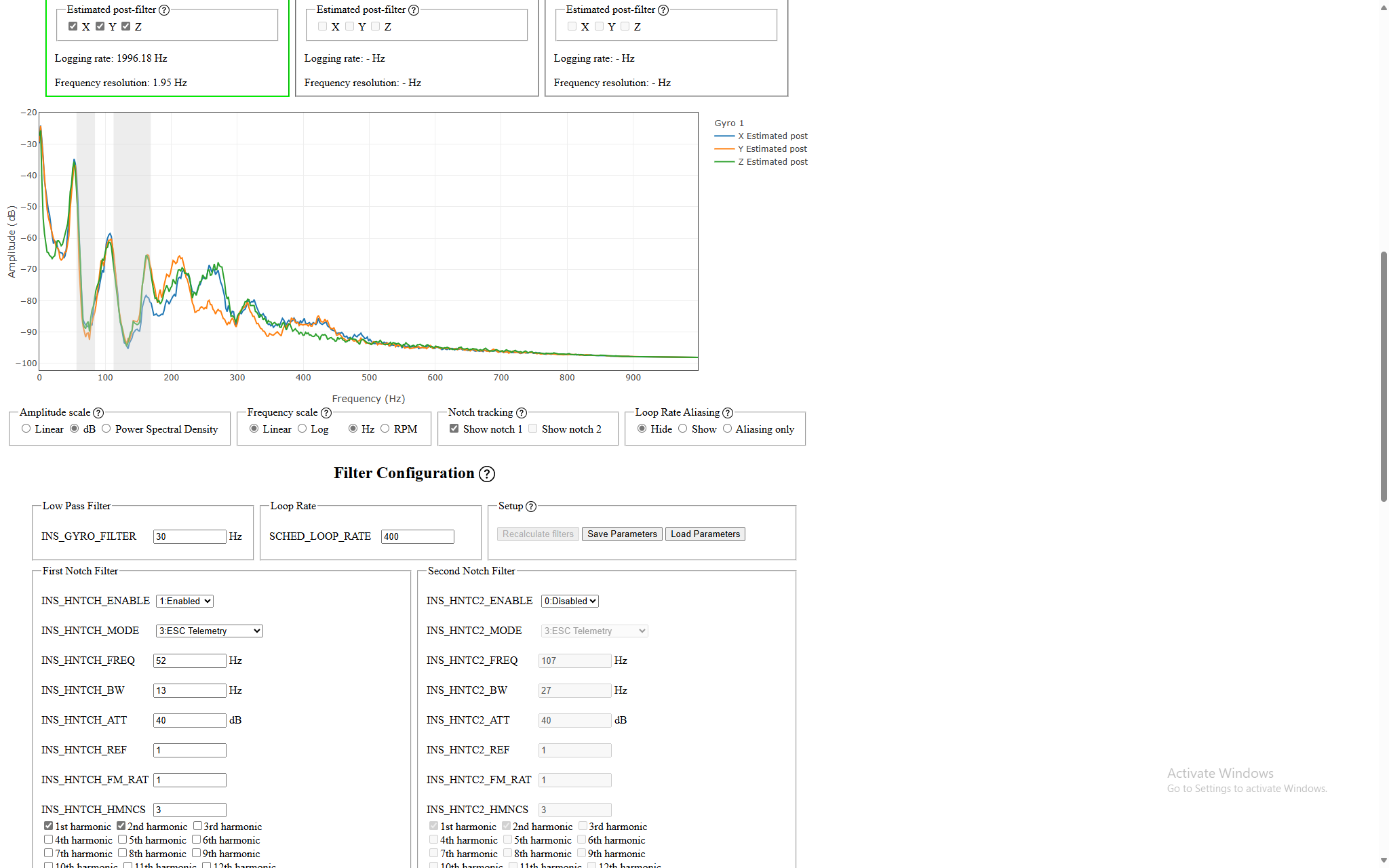Uncheck Show notch 1 checkbox
The width and height of the screenshot is (1389, 868).
point(454,429)
